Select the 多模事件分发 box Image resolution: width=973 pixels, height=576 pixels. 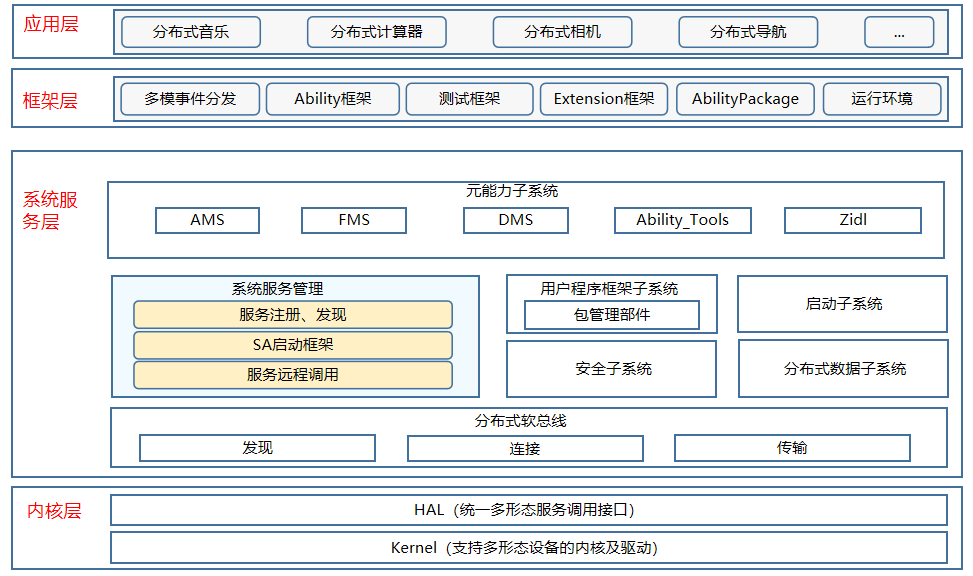190,99
